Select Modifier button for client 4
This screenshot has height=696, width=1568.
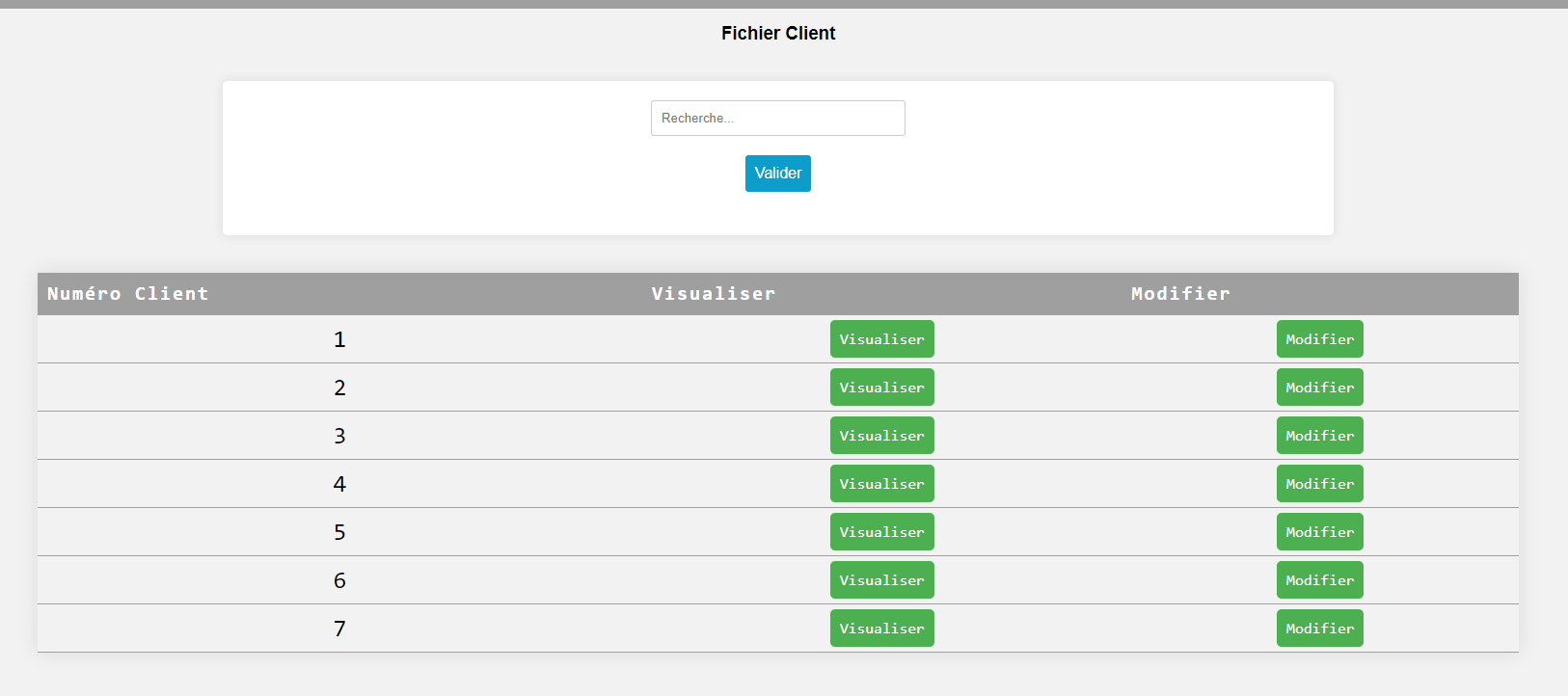pos(1319,484)
